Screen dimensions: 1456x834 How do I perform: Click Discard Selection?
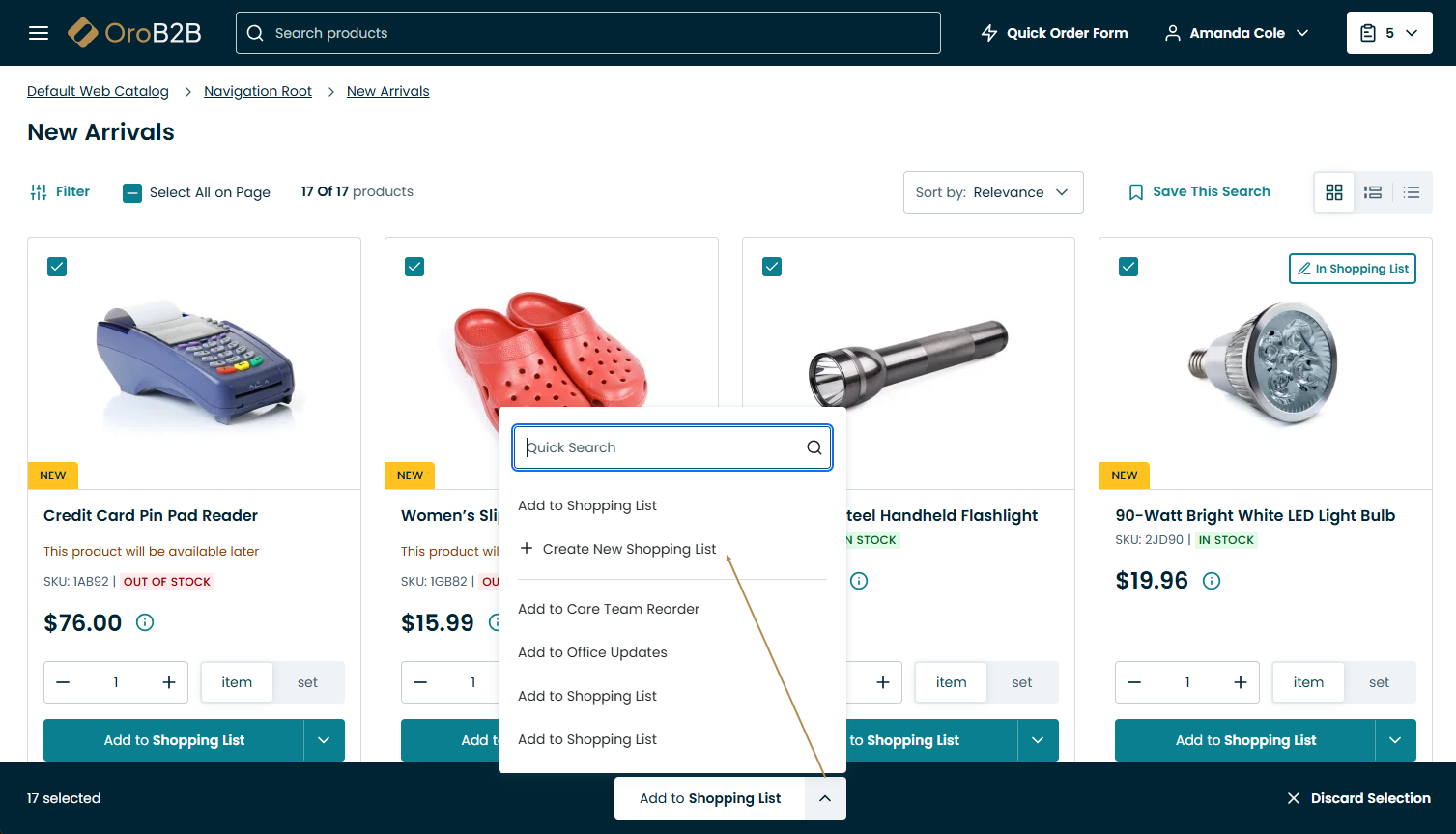tap(1358, 798)
